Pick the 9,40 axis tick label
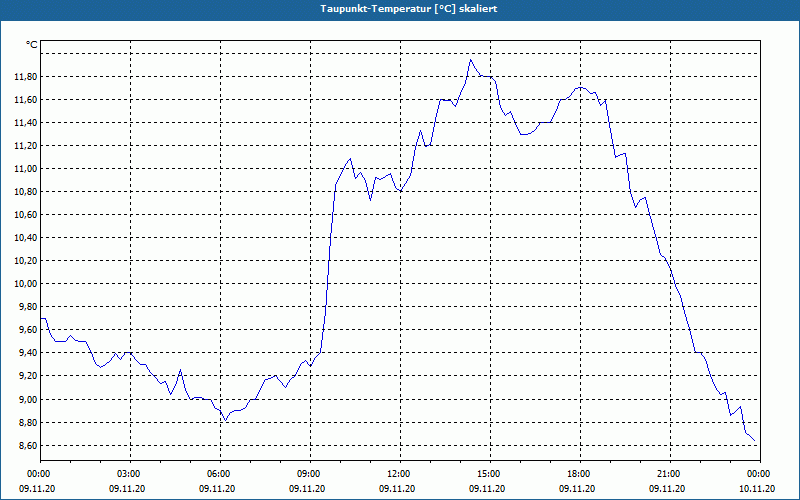Viewport: 800px width, 500px height. (27, 353)
